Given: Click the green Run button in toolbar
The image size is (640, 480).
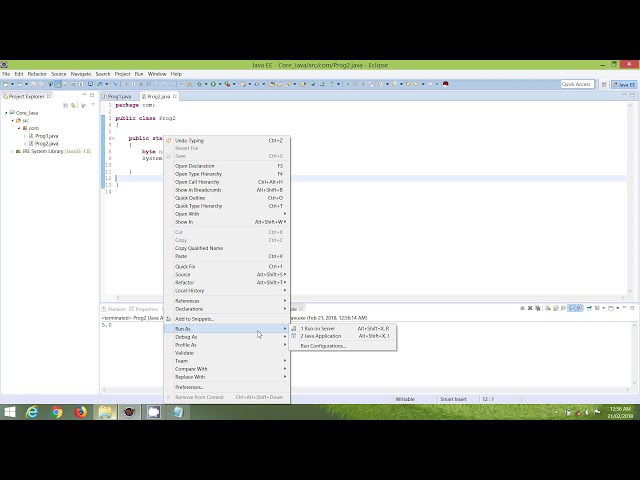Looking at the screenshot, I should pos(213,84).
